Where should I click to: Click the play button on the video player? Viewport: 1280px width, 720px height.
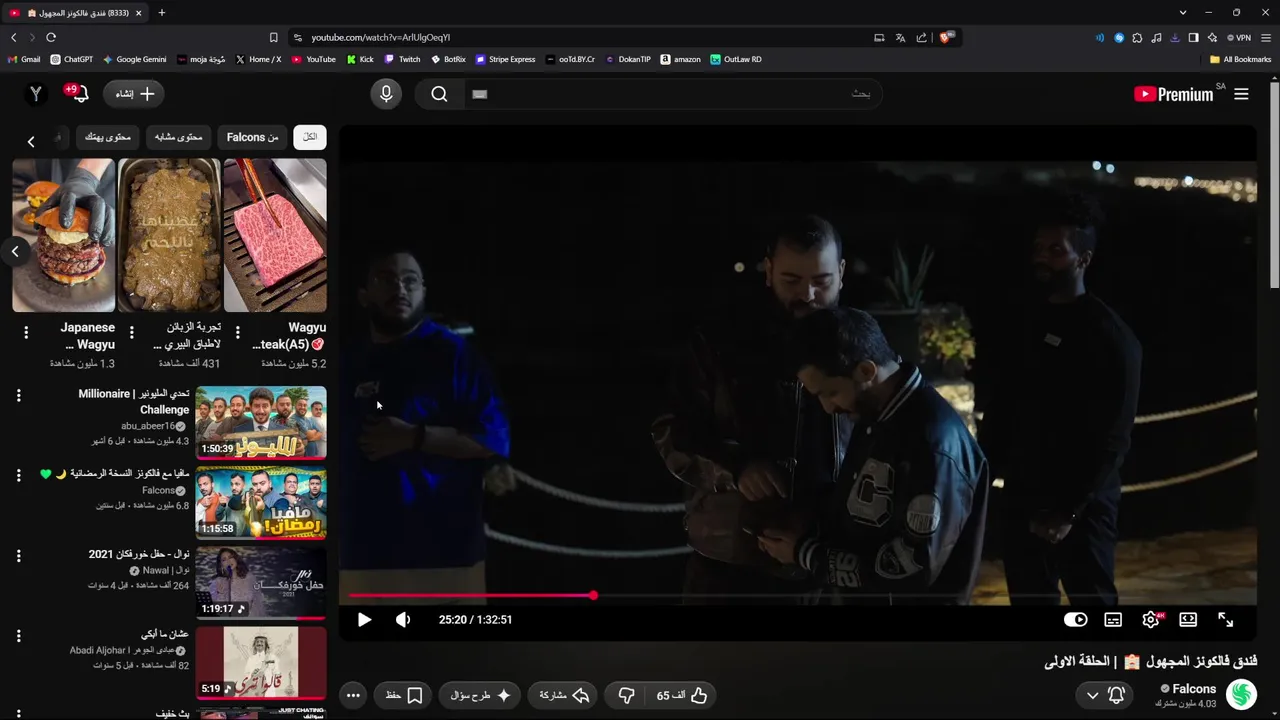pos(364,620)
